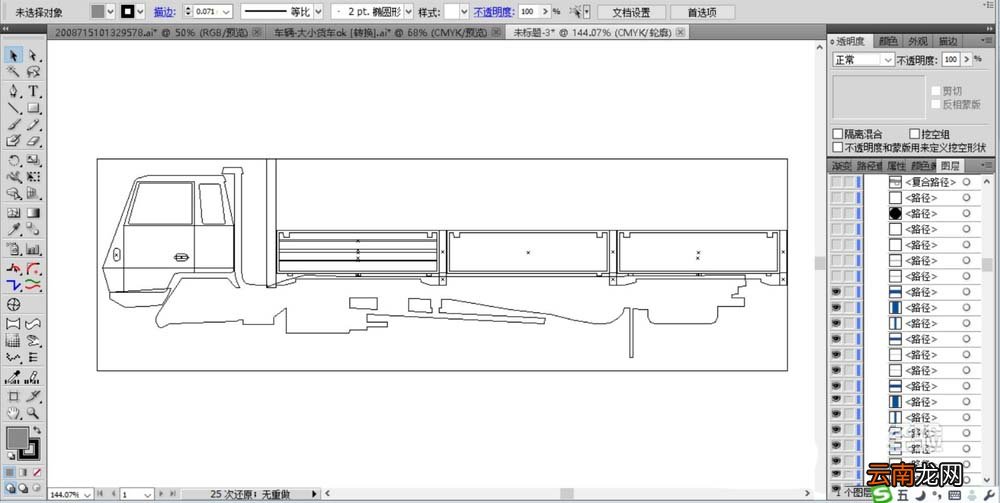Check the 剪切 checkbox

pyautogui.click(x=936, y=91)
